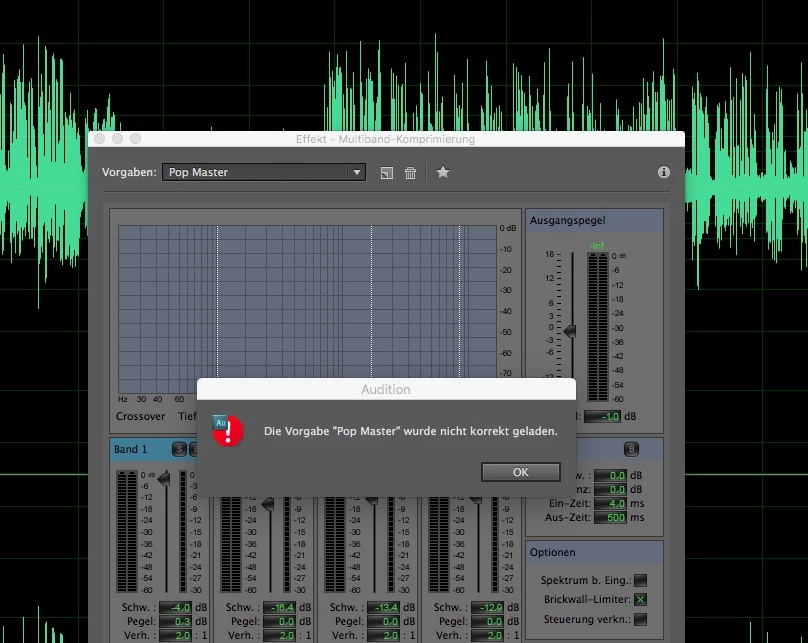Viewport: 808px width, 643px height.
Task: Click the alert warning icon in the dialog
Action: point(227,430)
